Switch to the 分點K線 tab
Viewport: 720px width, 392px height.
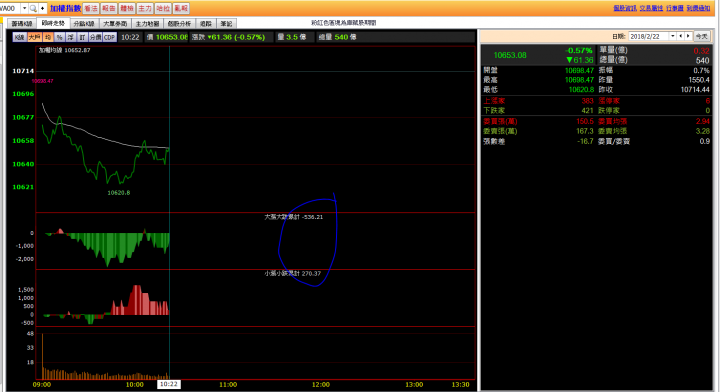click(x=84, y=23)
